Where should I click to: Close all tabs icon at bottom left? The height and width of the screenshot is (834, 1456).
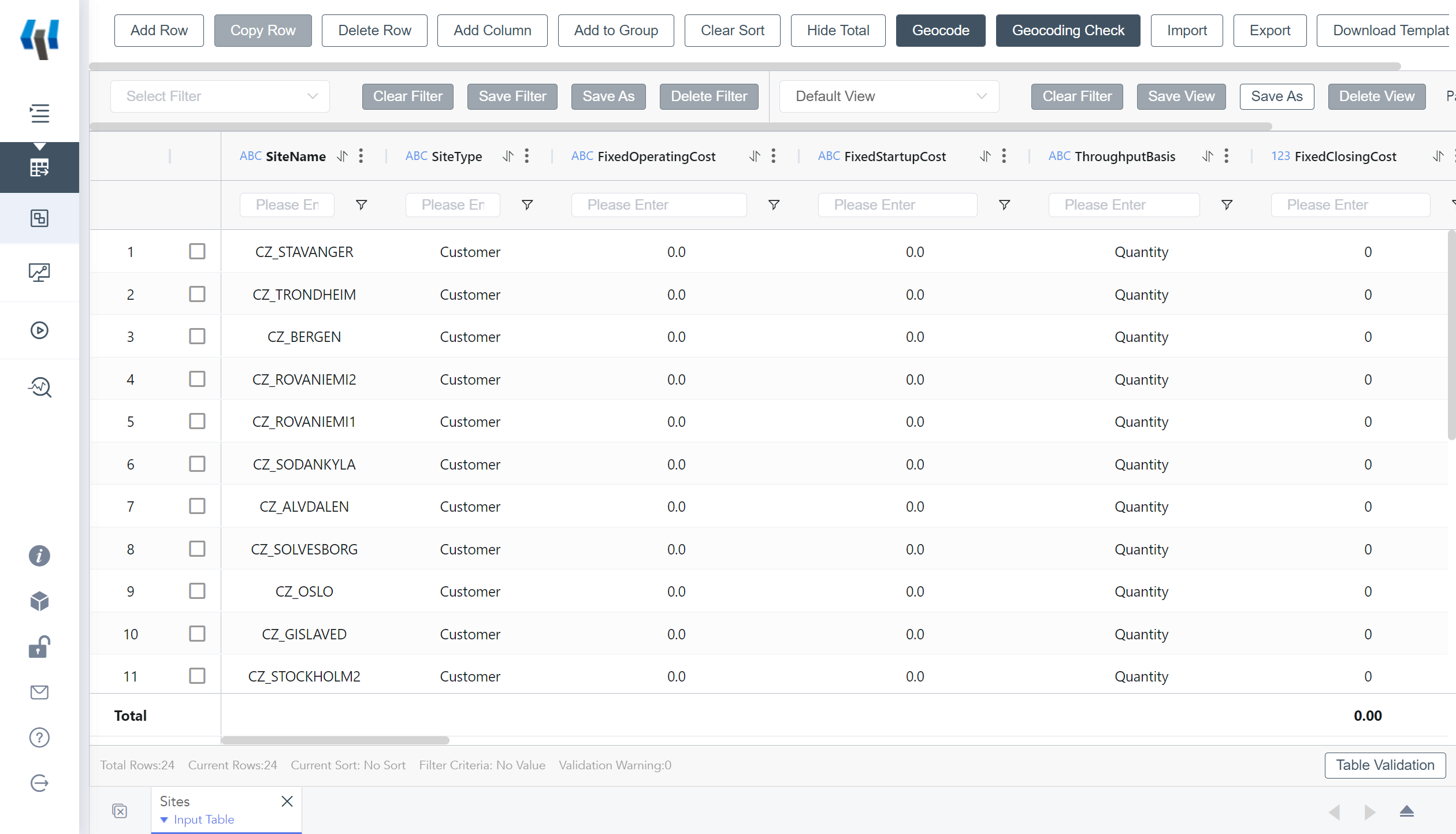point(120,811)
